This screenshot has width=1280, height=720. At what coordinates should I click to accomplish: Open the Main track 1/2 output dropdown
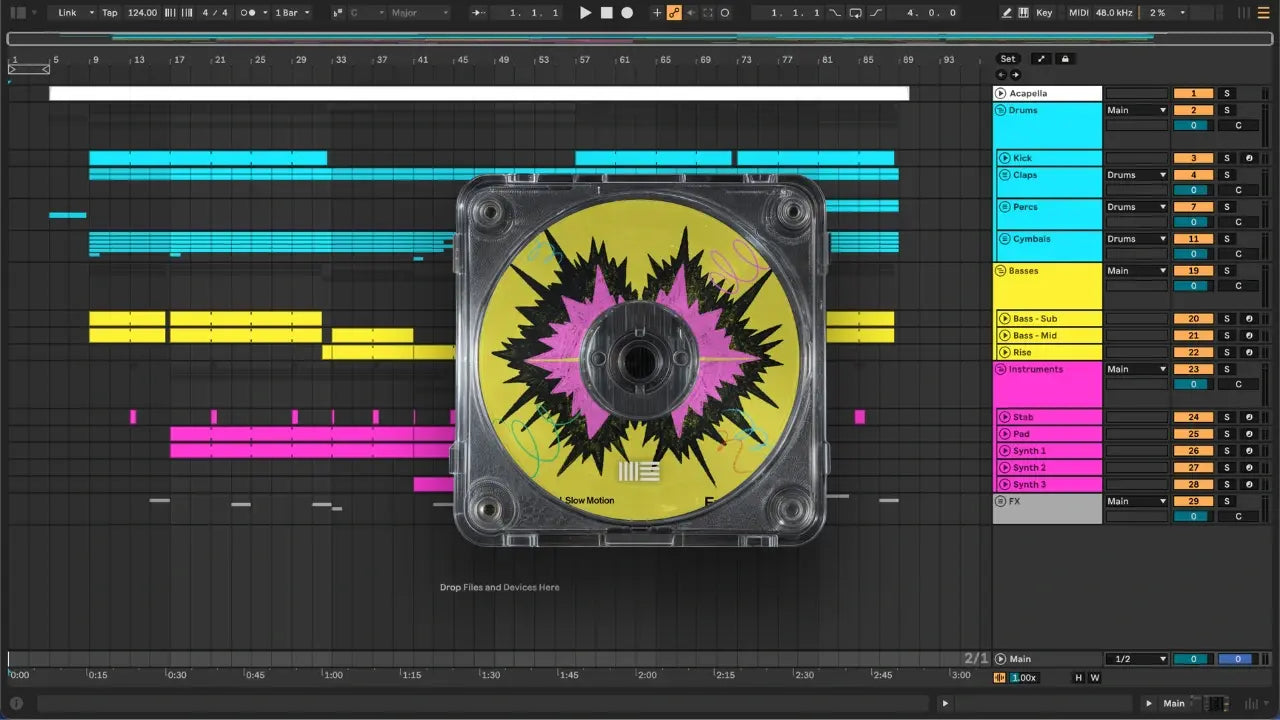coord(1137,659)
